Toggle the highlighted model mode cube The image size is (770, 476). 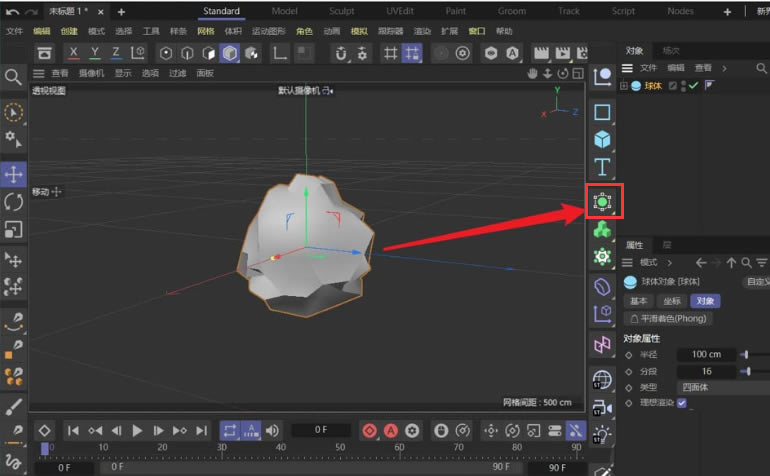tap(229, 53)
